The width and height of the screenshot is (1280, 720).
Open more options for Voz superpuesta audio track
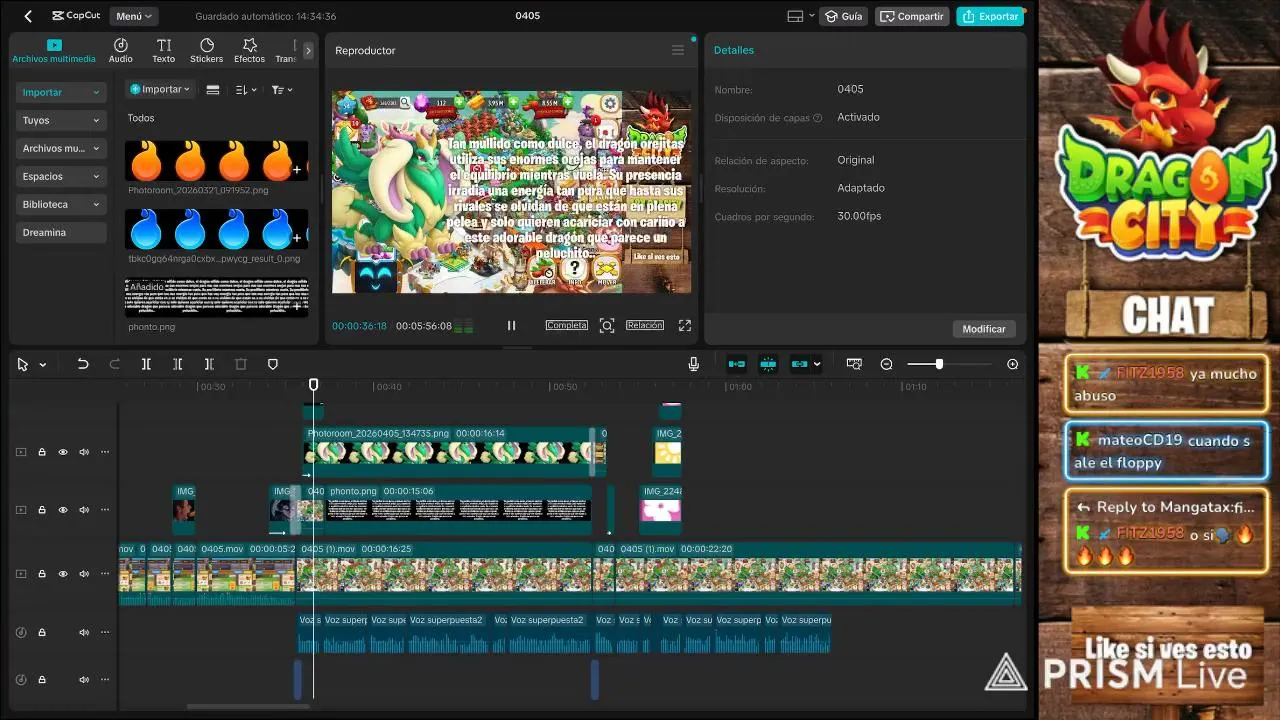[104, 633]
